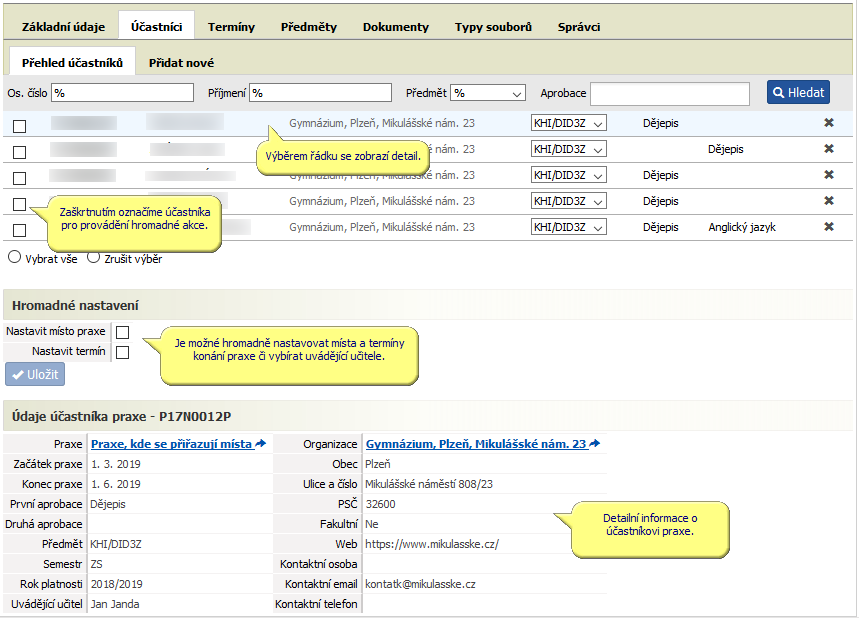Tick the checkbox of the first participant
This screenshot has height=618, width=859.
click(20, 126)
